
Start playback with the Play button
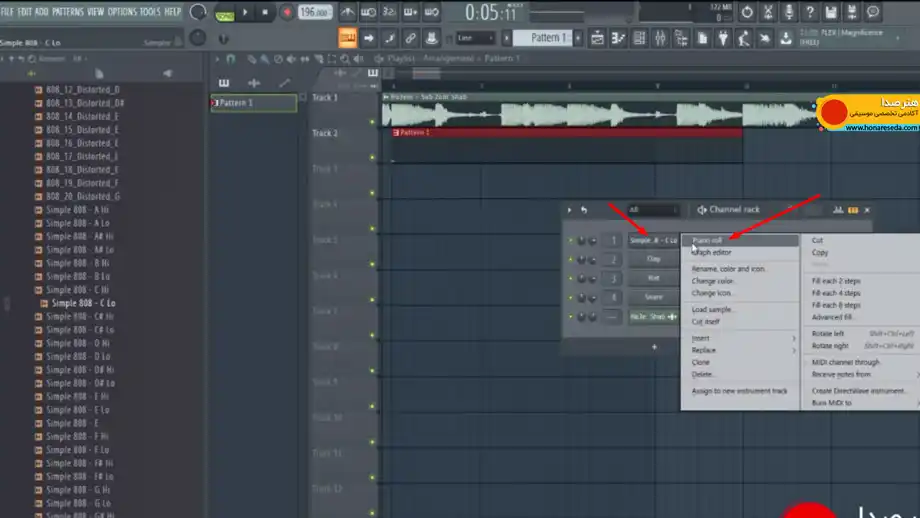point(245,12)
